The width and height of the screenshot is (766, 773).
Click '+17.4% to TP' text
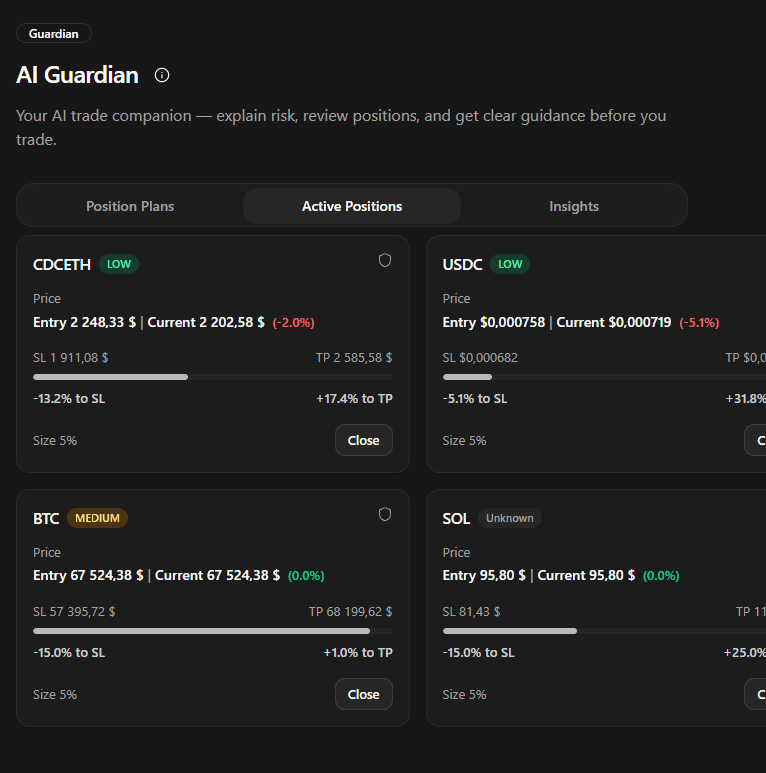(354, 399)
